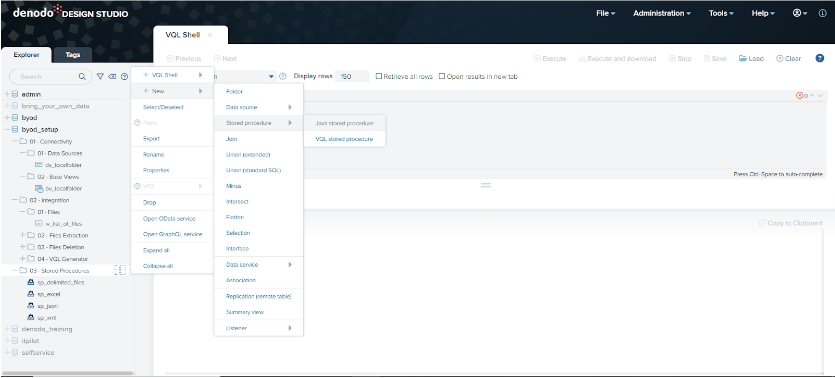Open the Administration dropdown menu
The width and height of the screenshot is (835, 378).
tap(662, 13)
